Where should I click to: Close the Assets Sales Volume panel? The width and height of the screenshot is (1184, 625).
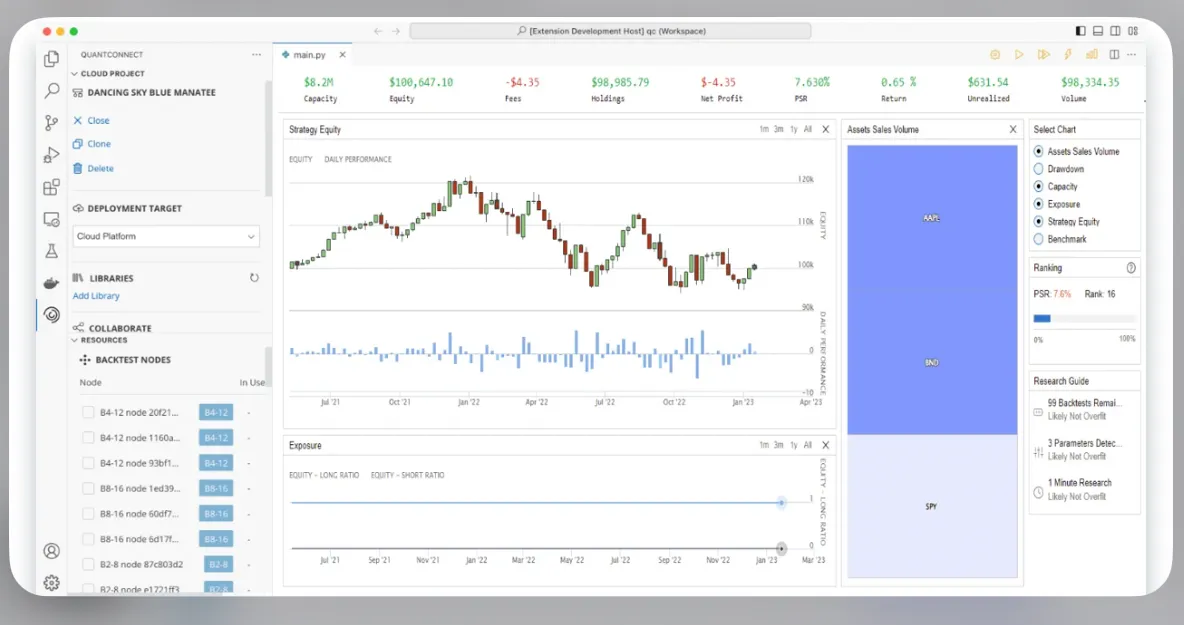click(1012, 129)
